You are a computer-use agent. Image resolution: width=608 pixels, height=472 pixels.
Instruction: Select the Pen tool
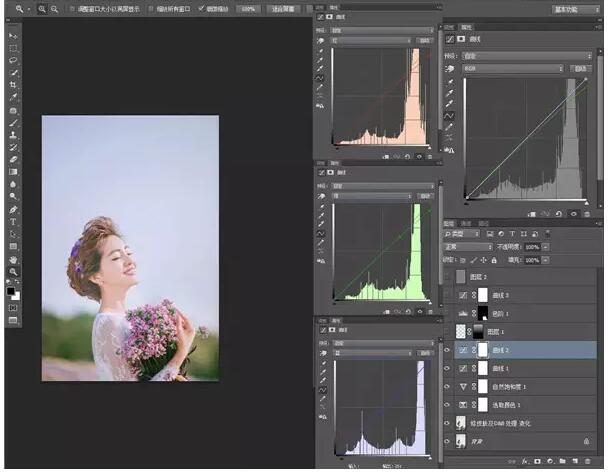point(14,210)
